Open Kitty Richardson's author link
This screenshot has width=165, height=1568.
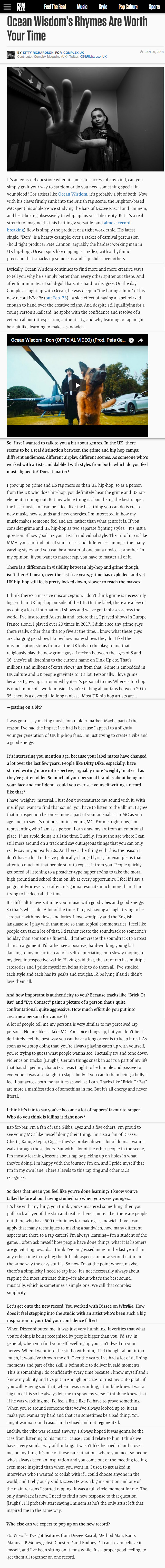tap(38, 52)
